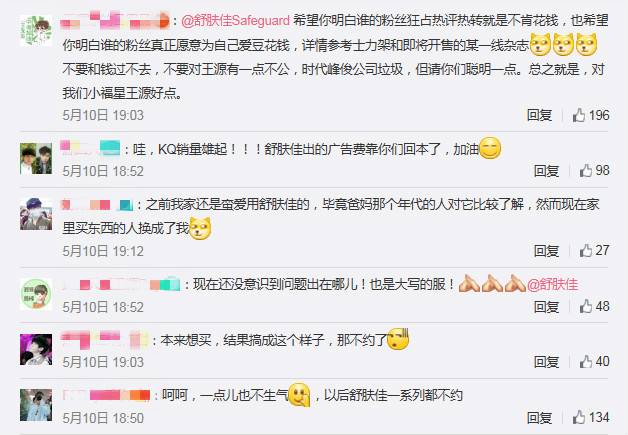This screenshot has height=435, width=628.
Task: Open the @舒肤佳 mention in fourth comment
Action: click(553, 284)
